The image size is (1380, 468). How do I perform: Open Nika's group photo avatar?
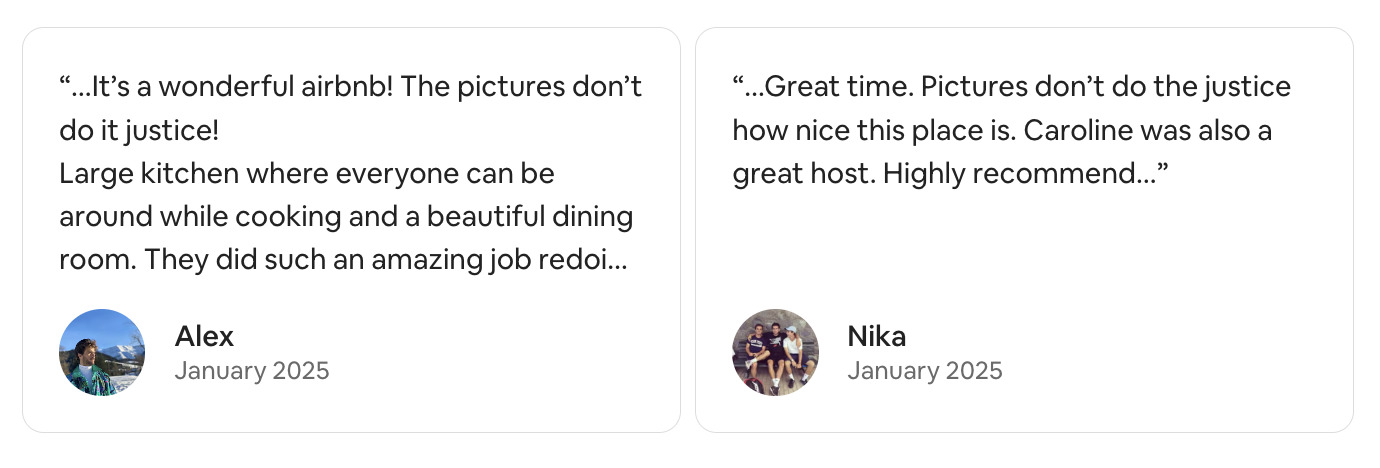point(775,352)
